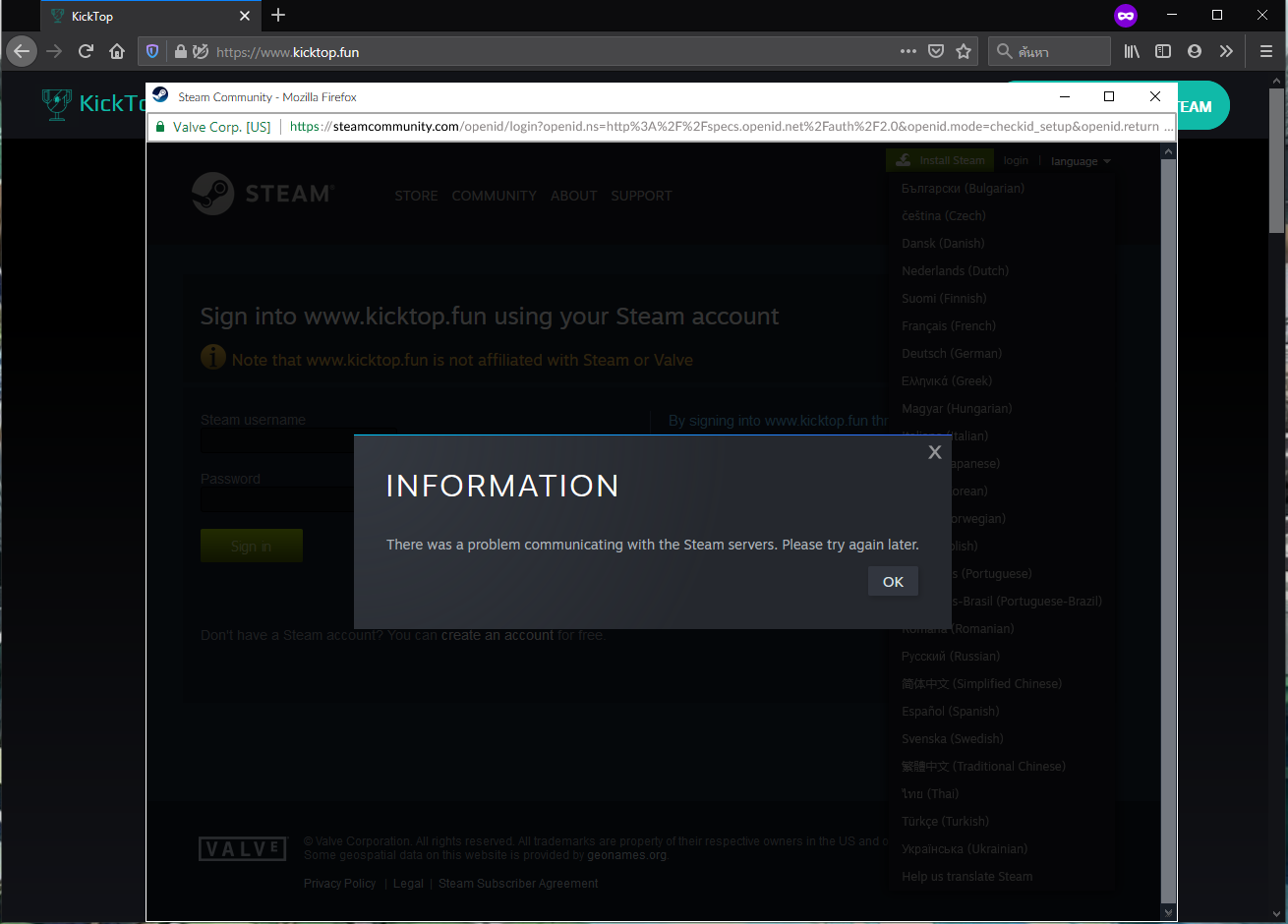Viewport: 1288px width, 924px height.
Task: Pick Suomi (Finnish) language
Action: click(x=944, y=298)
